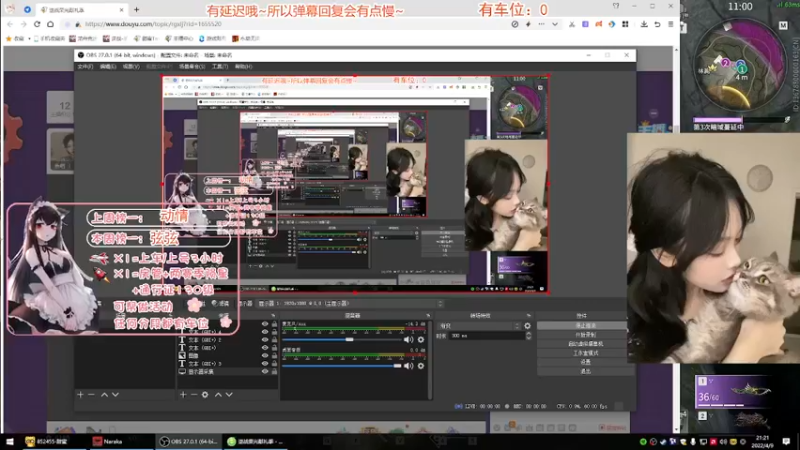Image resolution: width=800 pixels, height=450 pixels.
Task: Click browser forward arrow
Action: [x=23, y=24]
